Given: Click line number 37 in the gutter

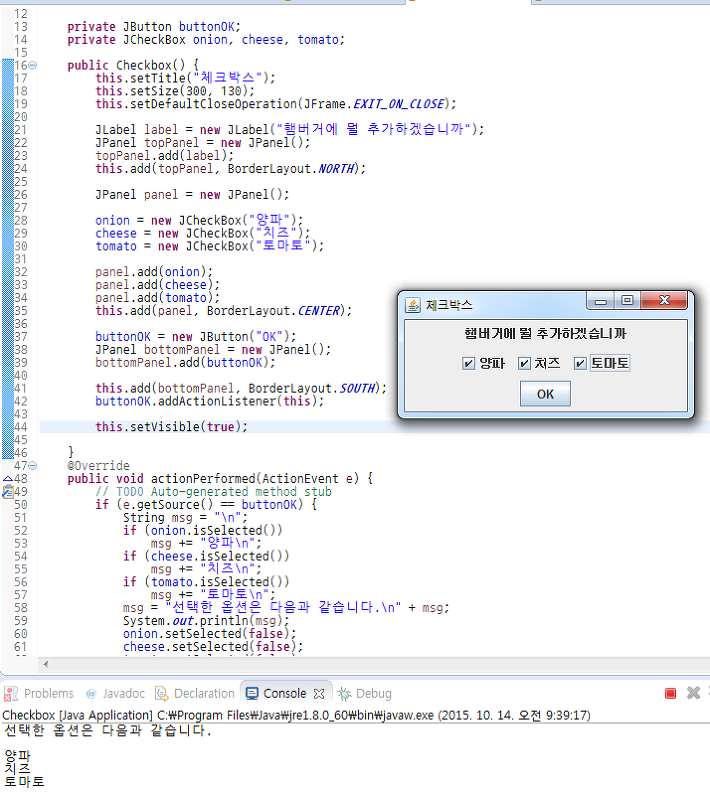Looking at the screenshot, I should pos(21,337).
